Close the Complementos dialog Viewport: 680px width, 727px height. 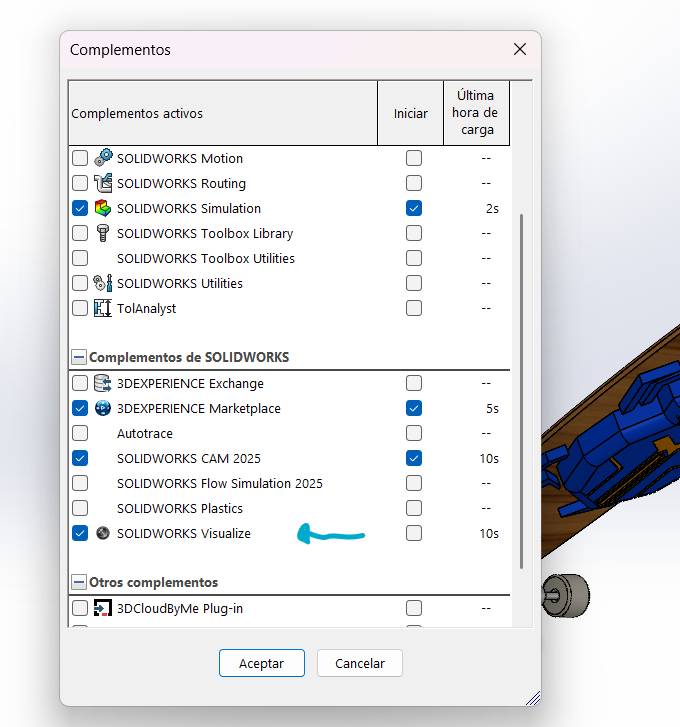[x=520, y=49]
